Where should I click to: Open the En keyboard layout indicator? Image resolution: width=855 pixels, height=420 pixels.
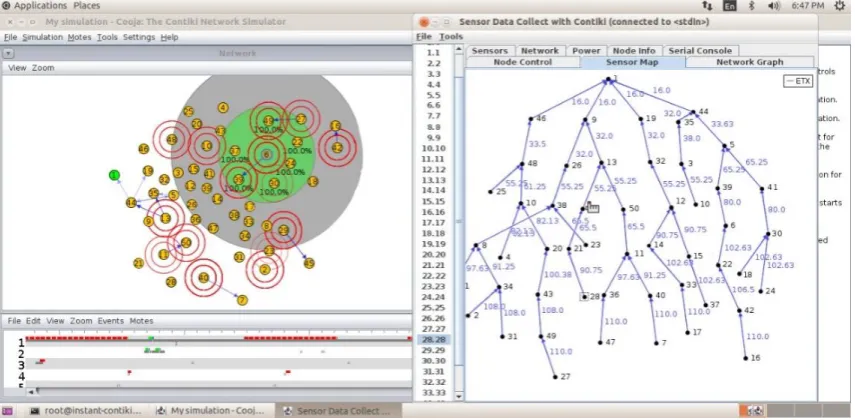(x=729, y=5)
